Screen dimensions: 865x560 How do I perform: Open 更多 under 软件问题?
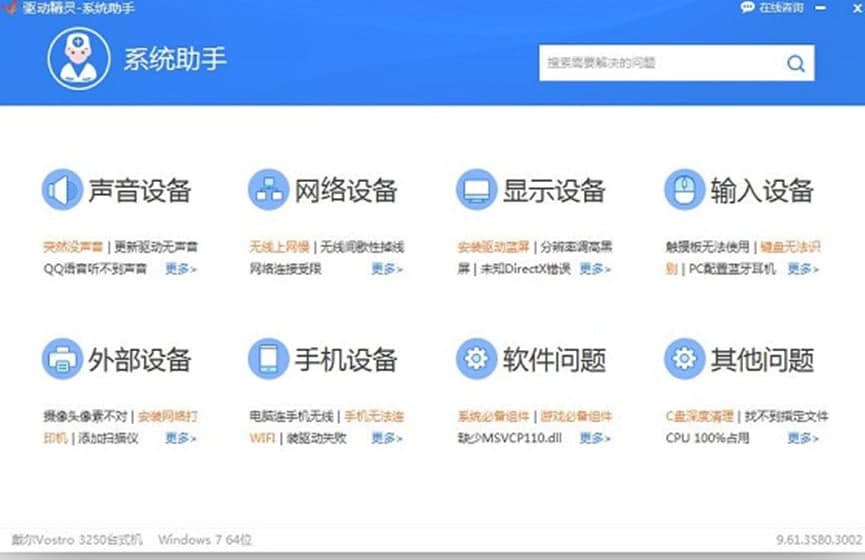click(x=595, y=438)
